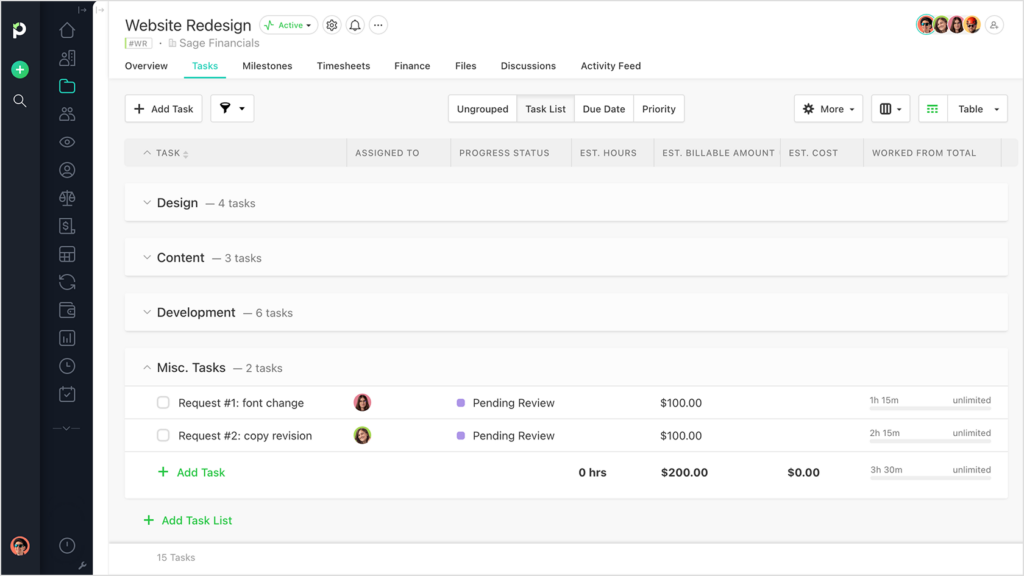This screenshot has height=576, width=1024.
Task: Switch to the Milestones tab
Action: pos(267,66)
